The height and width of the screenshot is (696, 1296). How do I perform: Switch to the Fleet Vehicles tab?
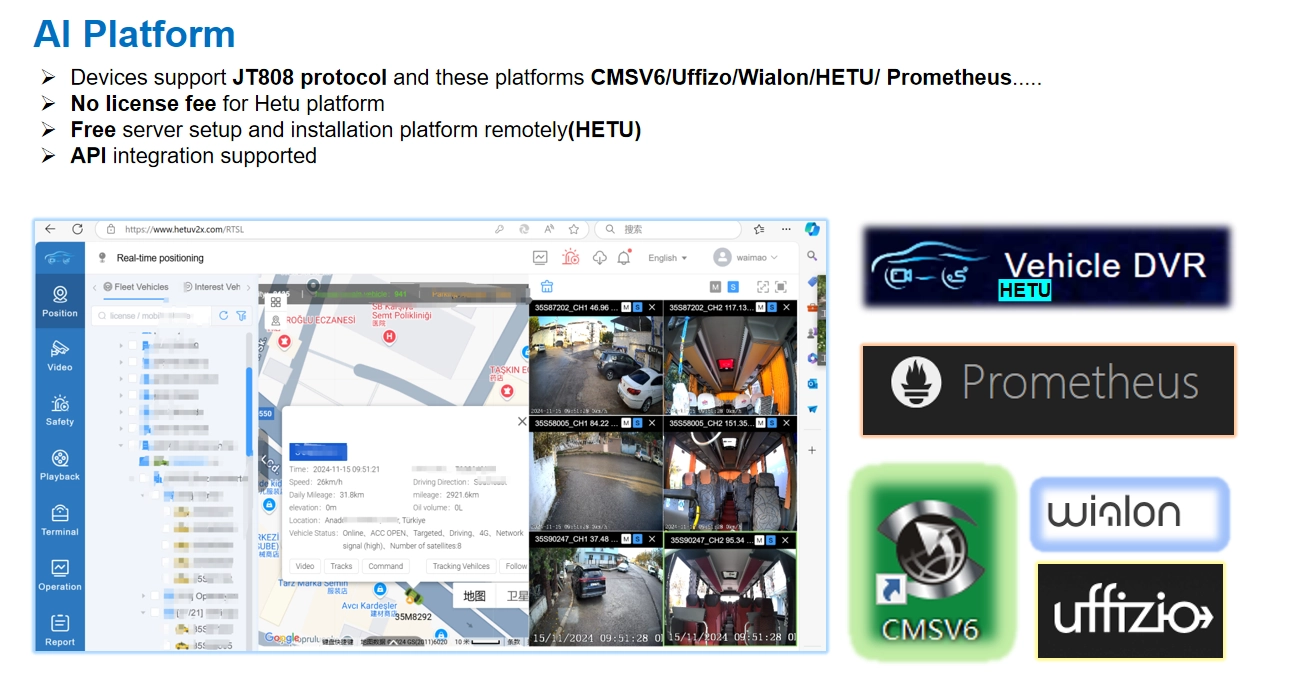(x=137, y=287)
